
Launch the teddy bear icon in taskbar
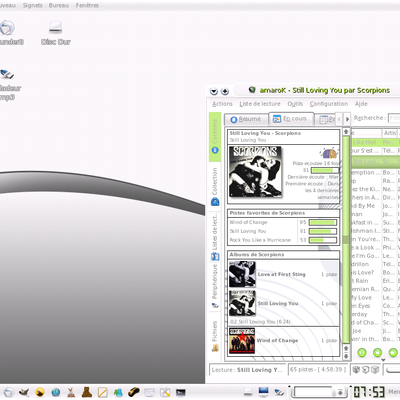tap(87, 392)
